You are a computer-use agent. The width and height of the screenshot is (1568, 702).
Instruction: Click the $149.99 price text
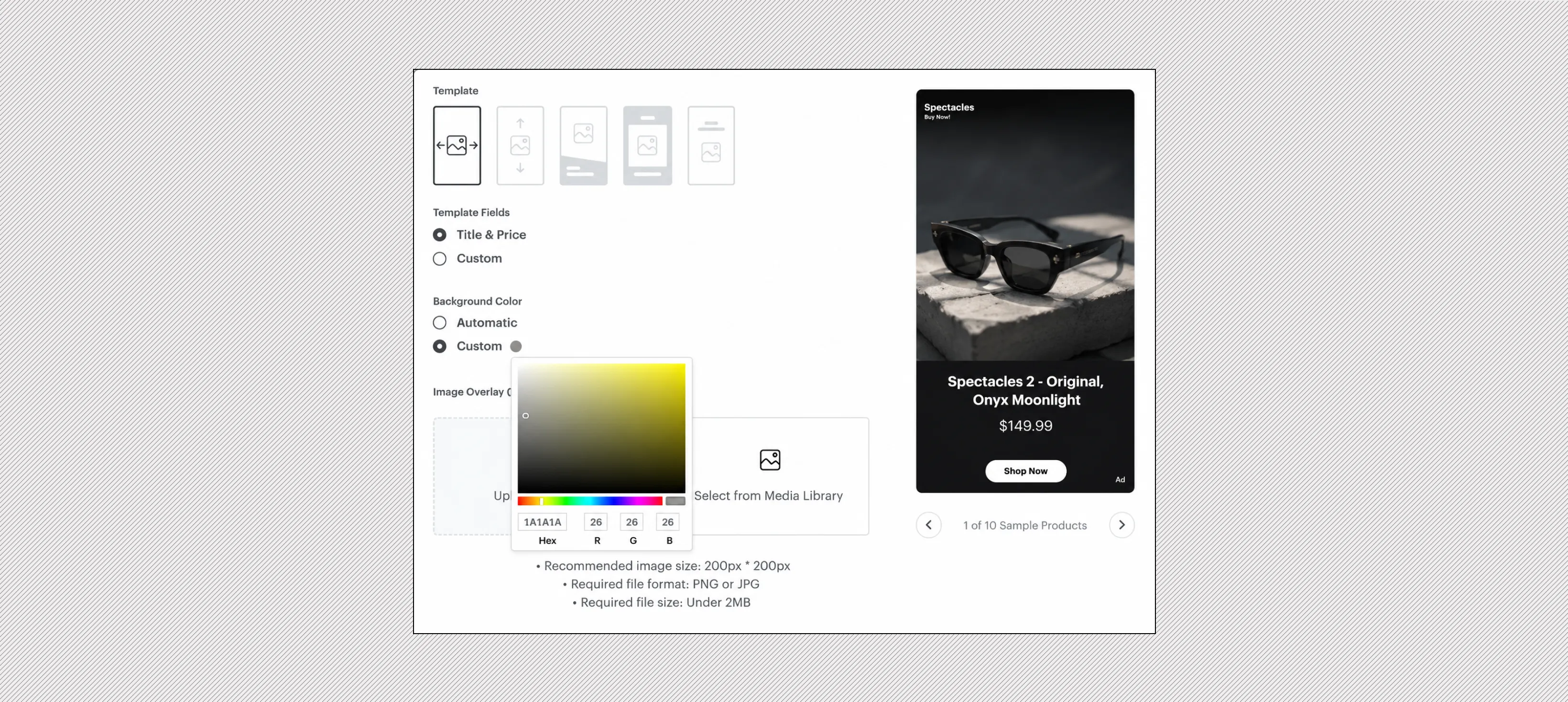click(x=1025, y=426)
